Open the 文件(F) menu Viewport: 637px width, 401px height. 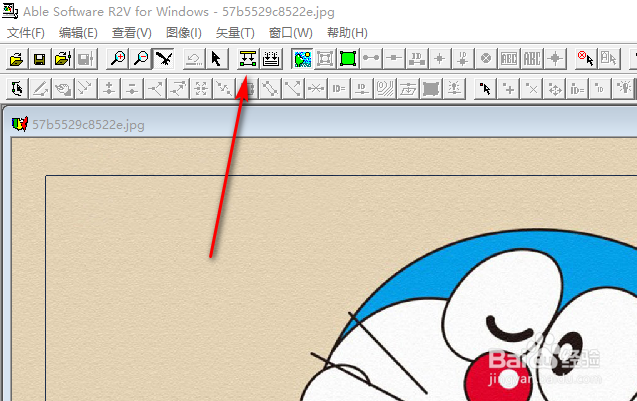pyautogui.click(x=26, y=33)
